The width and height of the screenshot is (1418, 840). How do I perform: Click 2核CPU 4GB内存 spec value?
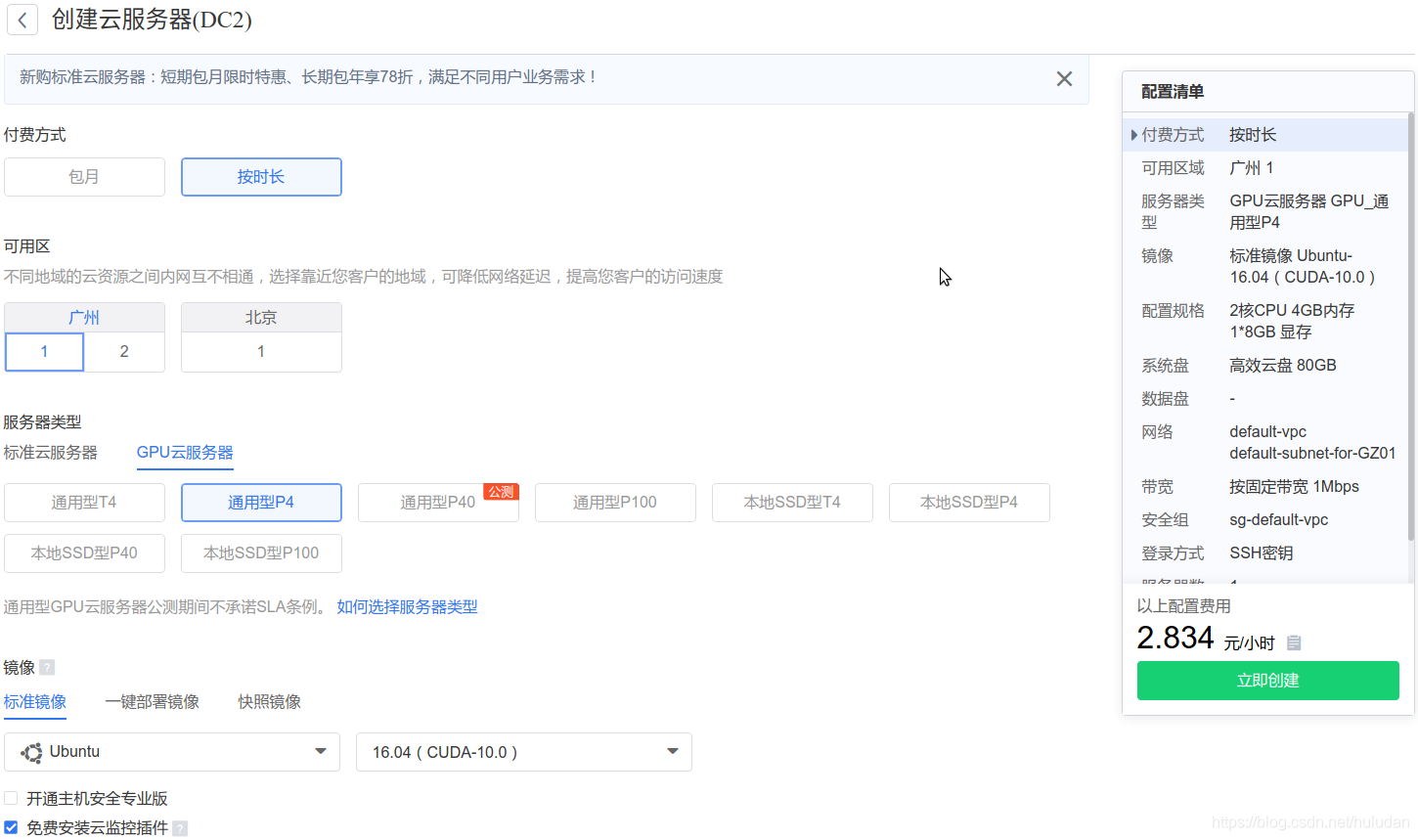(1292, 310)
